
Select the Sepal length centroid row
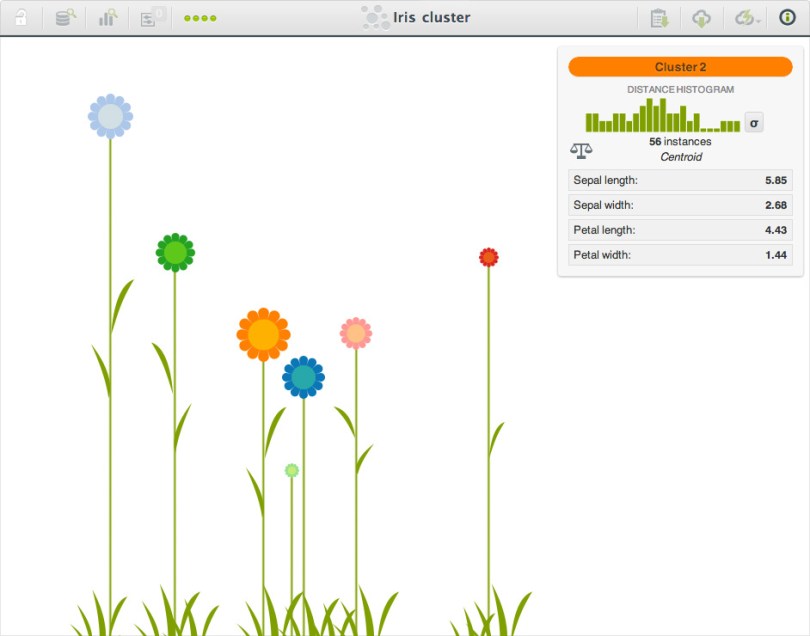tap(680, 181)
